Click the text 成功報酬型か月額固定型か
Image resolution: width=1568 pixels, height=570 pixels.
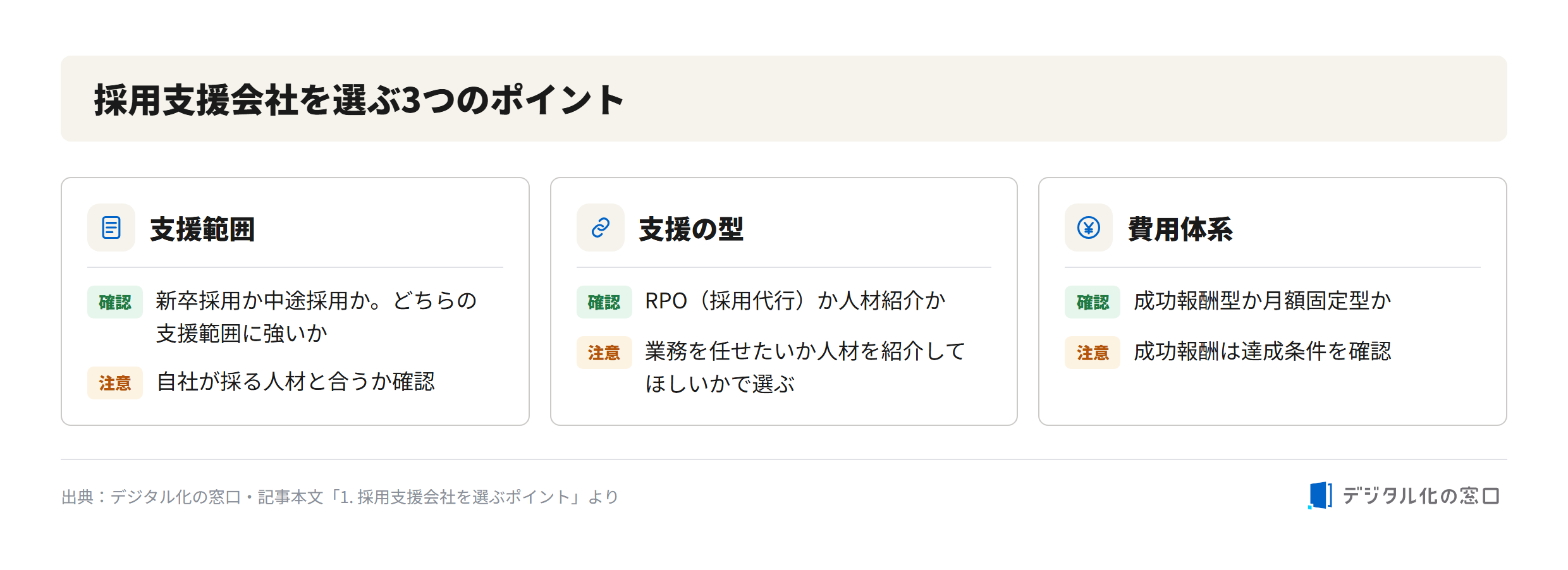pos(1263,301)
